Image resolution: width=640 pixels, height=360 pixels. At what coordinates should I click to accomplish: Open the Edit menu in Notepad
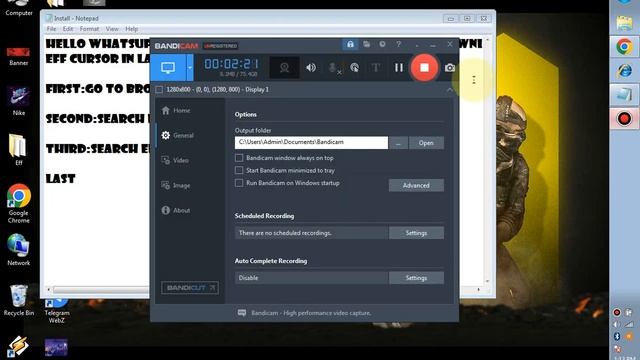(x=68, y=29)
